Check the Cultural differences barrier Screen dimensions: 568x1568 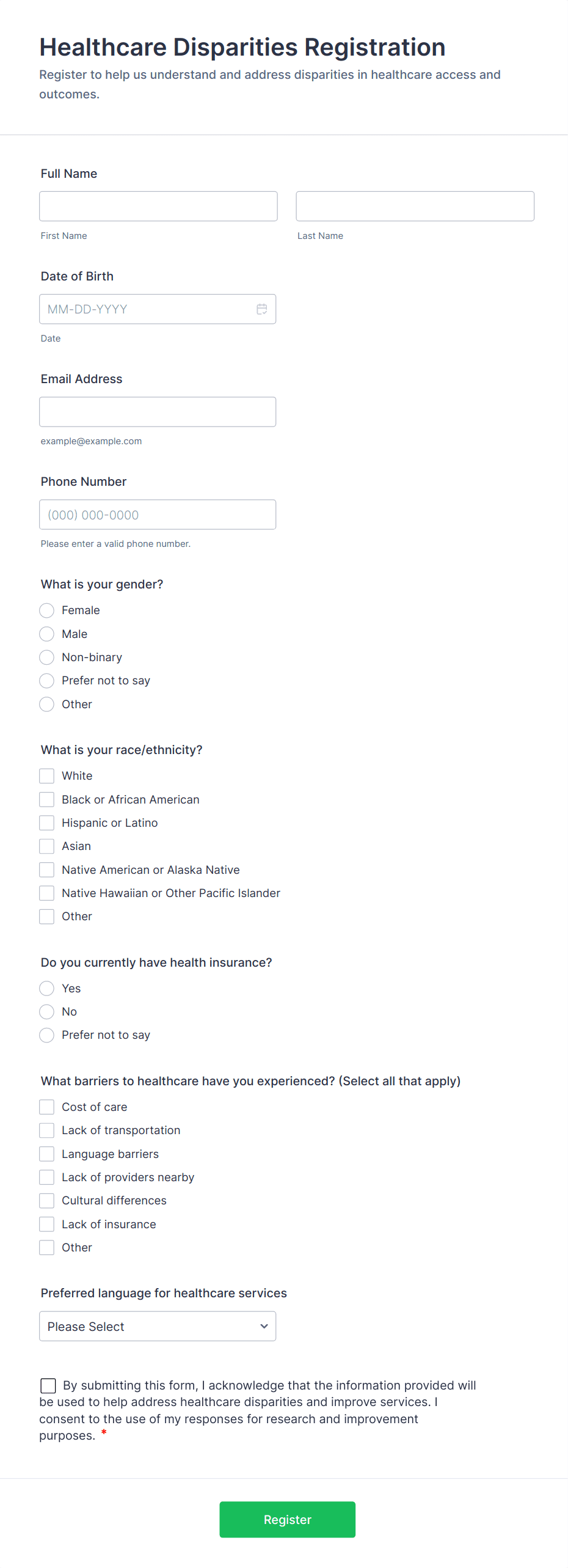47,1201
